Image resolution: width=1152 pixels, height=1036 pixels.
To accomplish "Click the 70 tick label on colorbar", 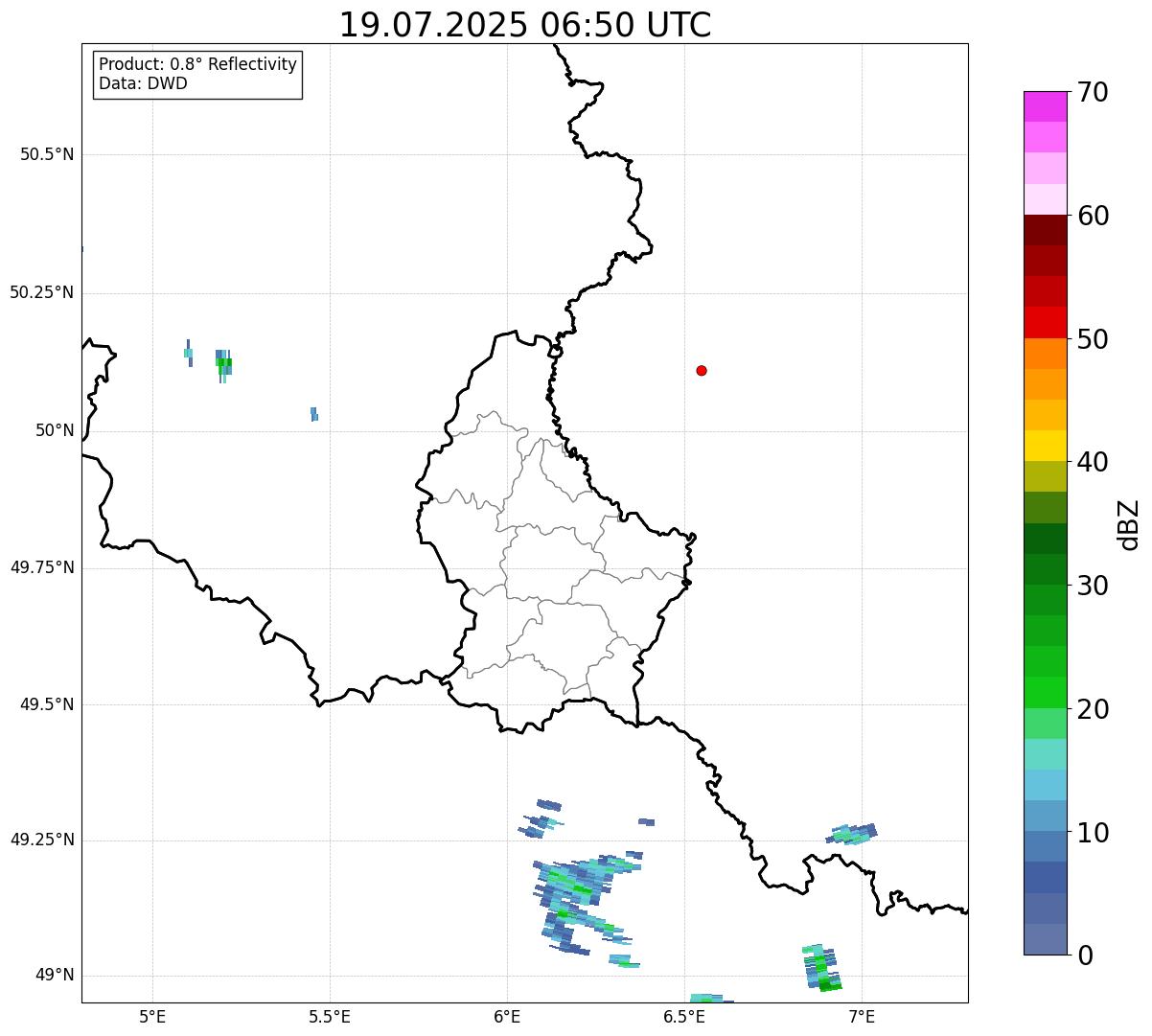I will click(1093, 92).
